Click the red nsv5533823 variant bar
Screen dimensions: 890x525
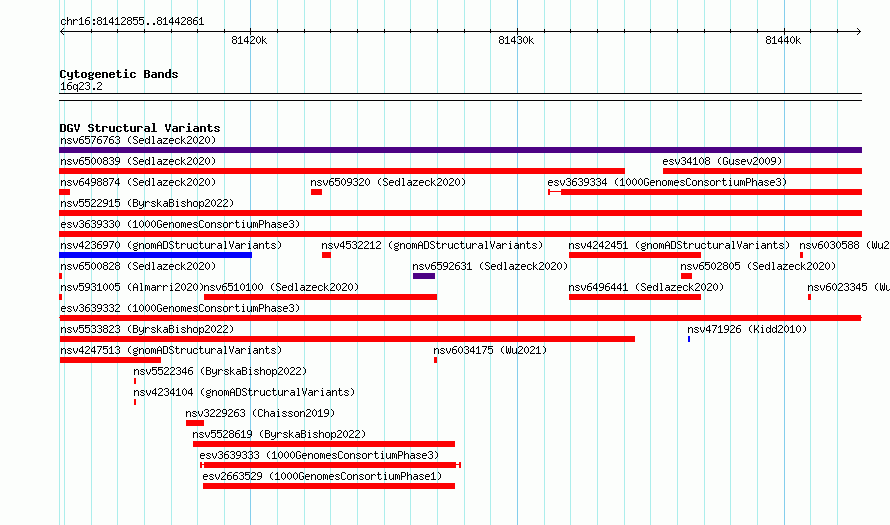(x=347, y=339)
